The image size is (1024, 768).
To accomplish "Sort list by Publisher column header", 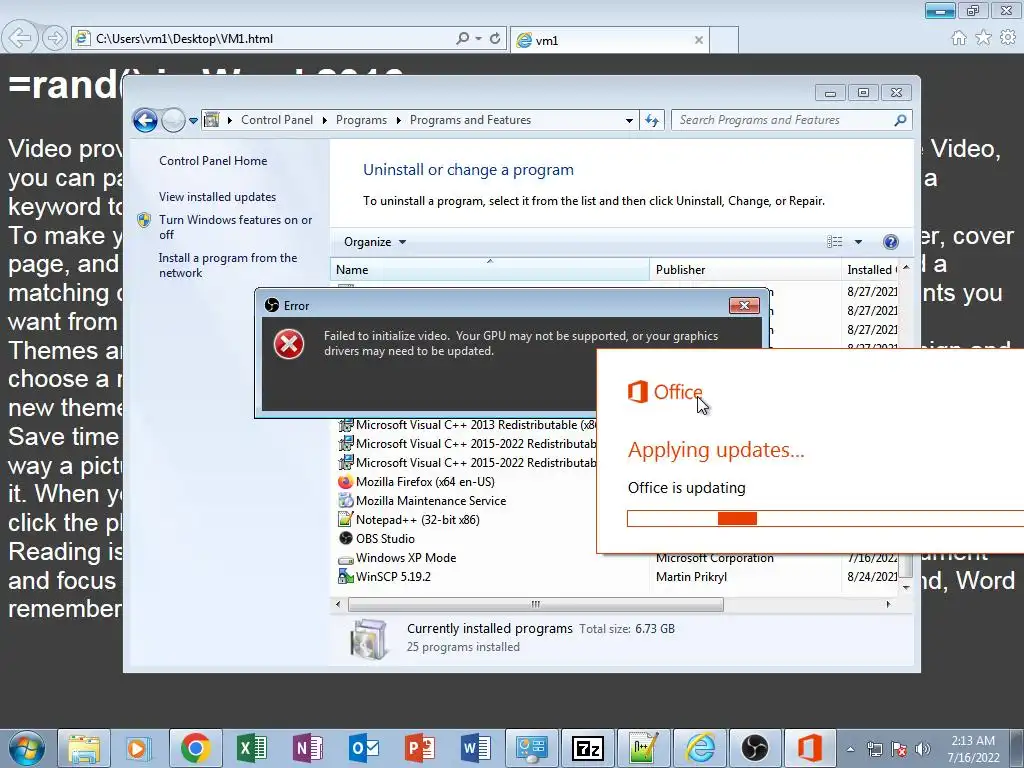I will pyautogui.click(x=745, y=270).
